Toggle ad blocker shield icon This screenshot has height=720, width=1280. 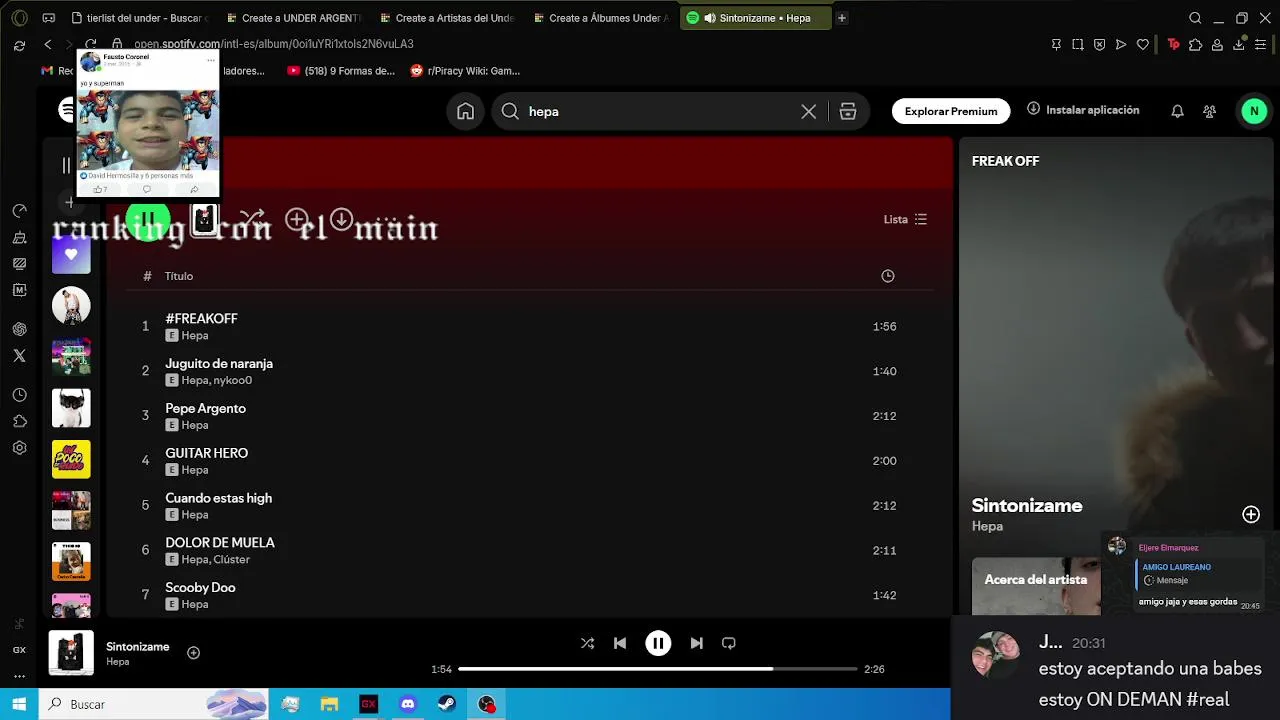1100,44
